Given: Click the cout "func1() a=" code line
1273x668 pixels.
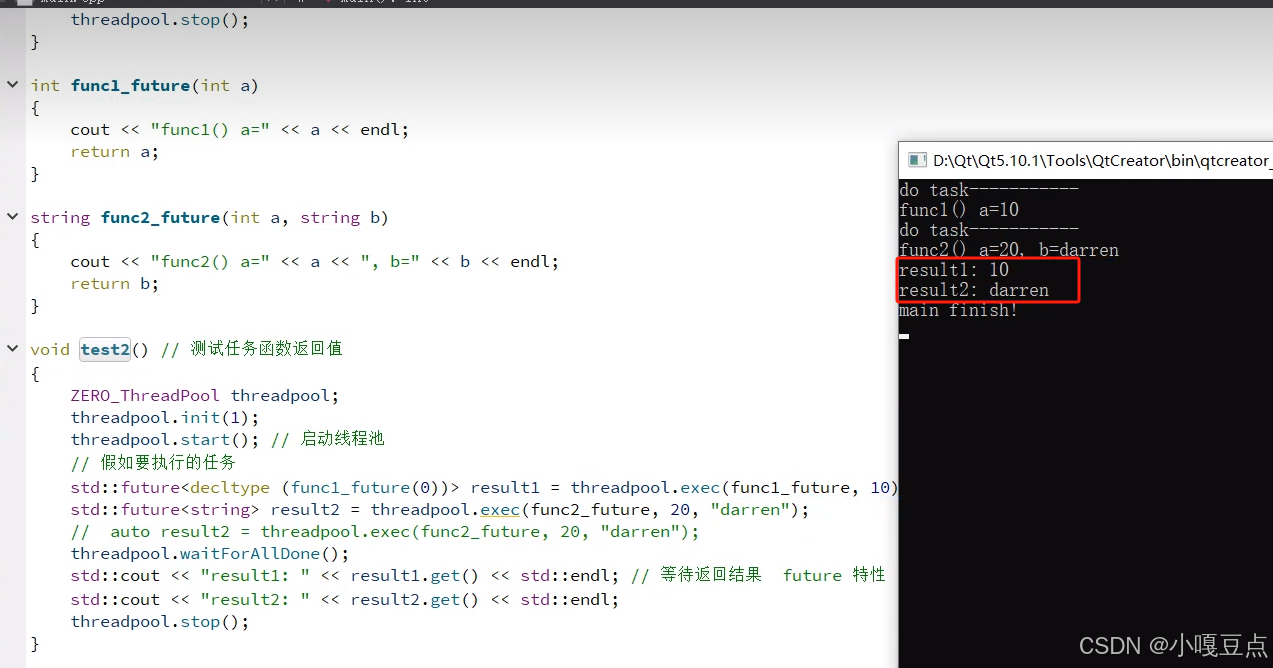Looking at the screenshot, I should pos(240,130).
